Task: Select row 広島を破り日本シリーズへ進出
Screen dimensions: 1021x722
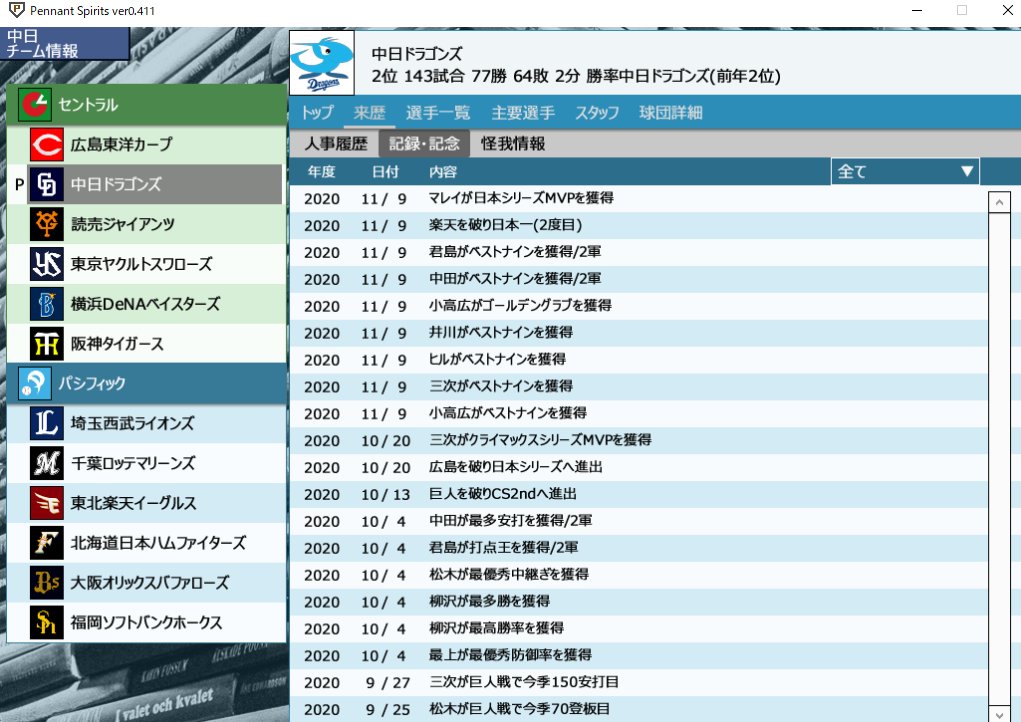Action: pos(638,467)
